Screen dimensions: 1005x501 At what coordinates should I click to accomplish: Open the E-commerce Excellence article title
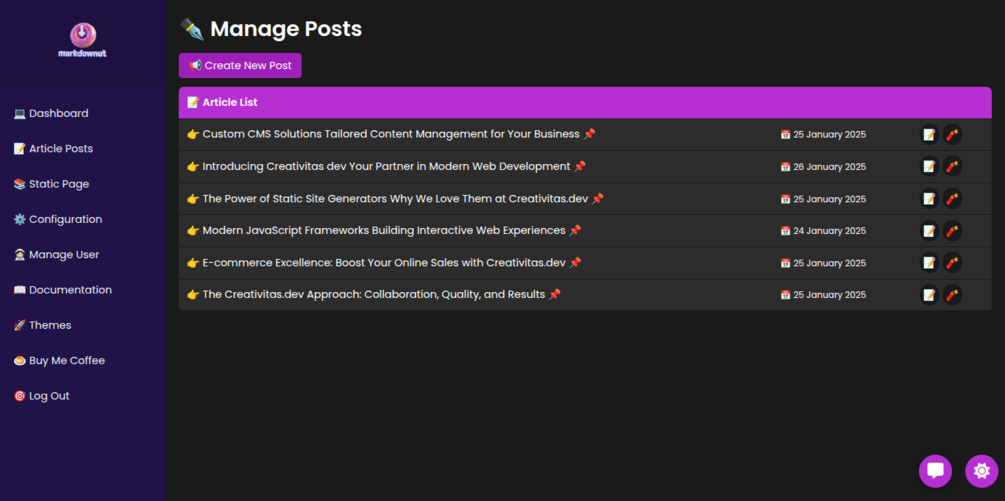[384, 263]
